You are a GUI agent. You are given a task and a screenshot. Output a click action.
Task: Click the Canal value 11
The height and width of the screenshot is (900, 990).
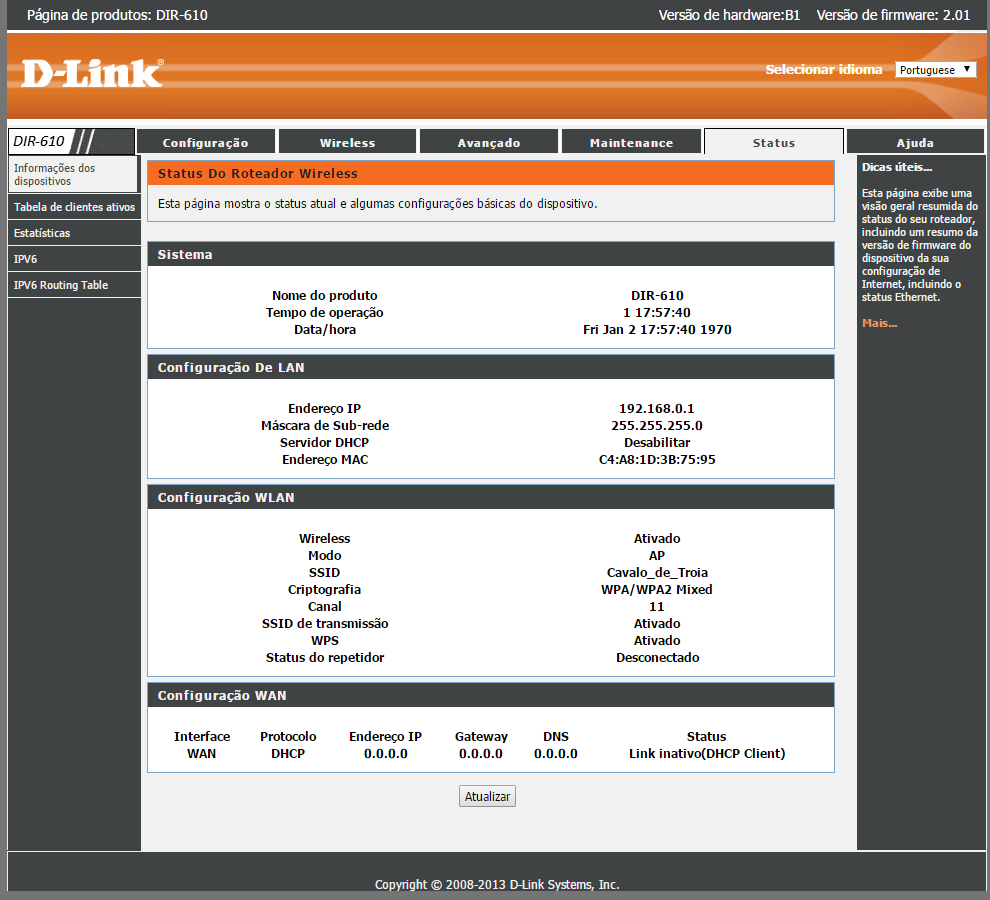point(657,607)
